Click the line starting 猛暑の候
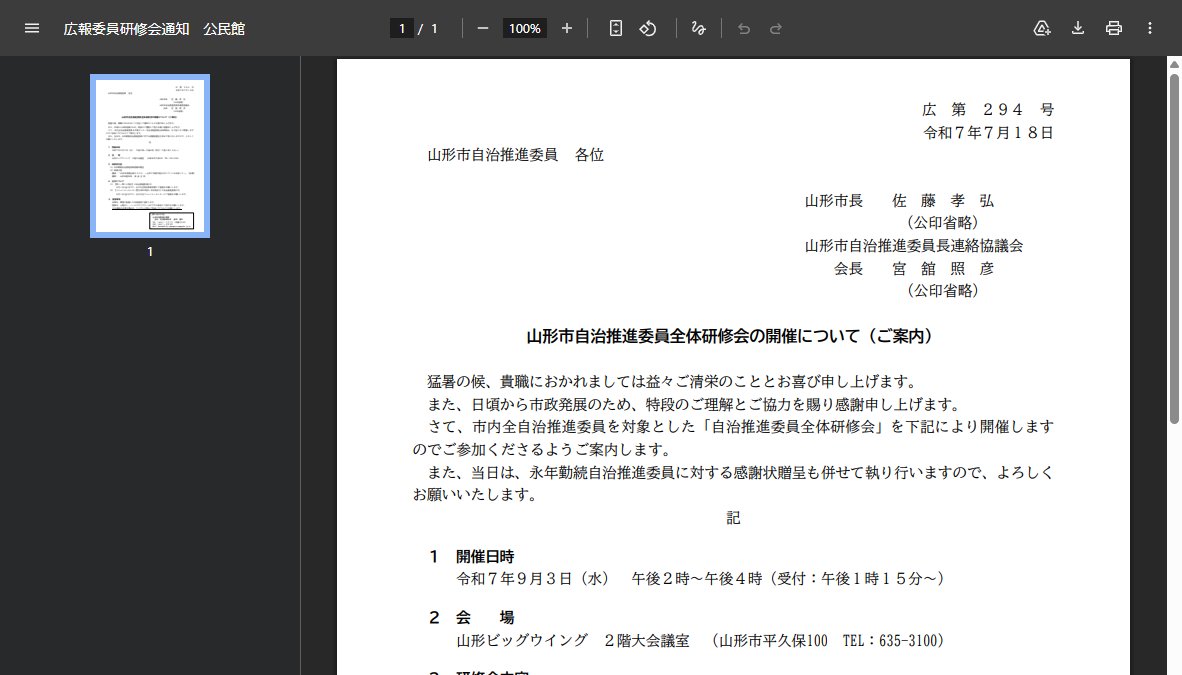 click(672, 382)
